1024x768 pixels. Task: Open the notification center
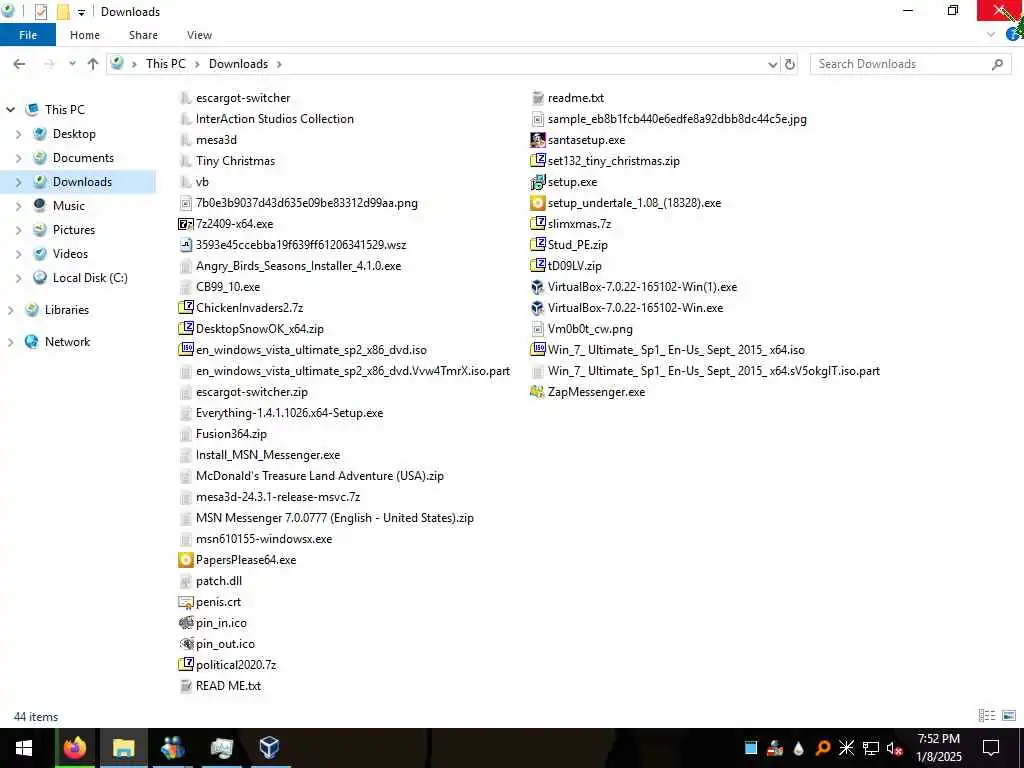click(x=991, y=748)
